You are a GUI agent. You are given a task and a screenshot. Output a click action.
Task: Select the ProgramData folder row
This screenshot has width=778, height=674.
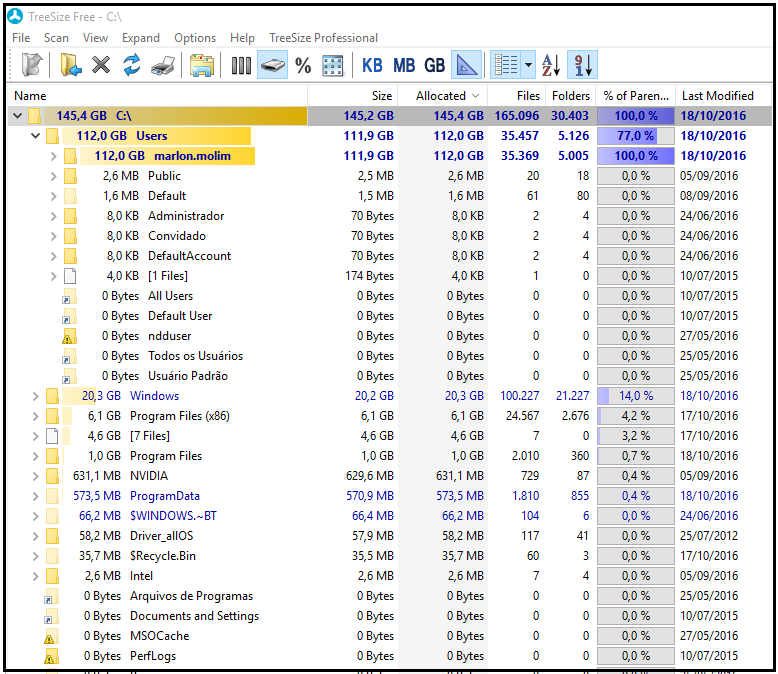coord(164,496)
